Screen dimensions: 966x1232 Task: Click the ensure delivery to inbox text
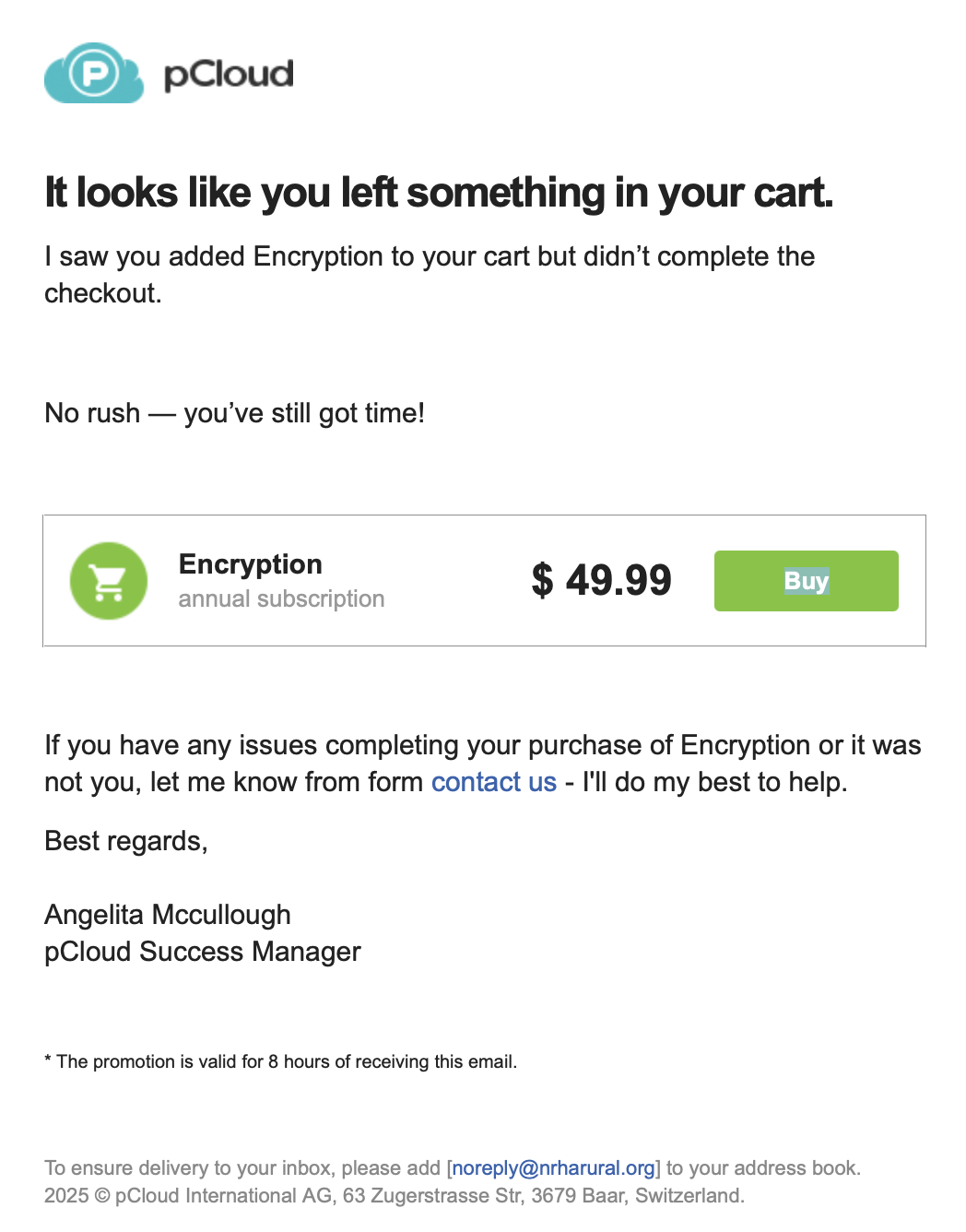tap(453, 1168)
